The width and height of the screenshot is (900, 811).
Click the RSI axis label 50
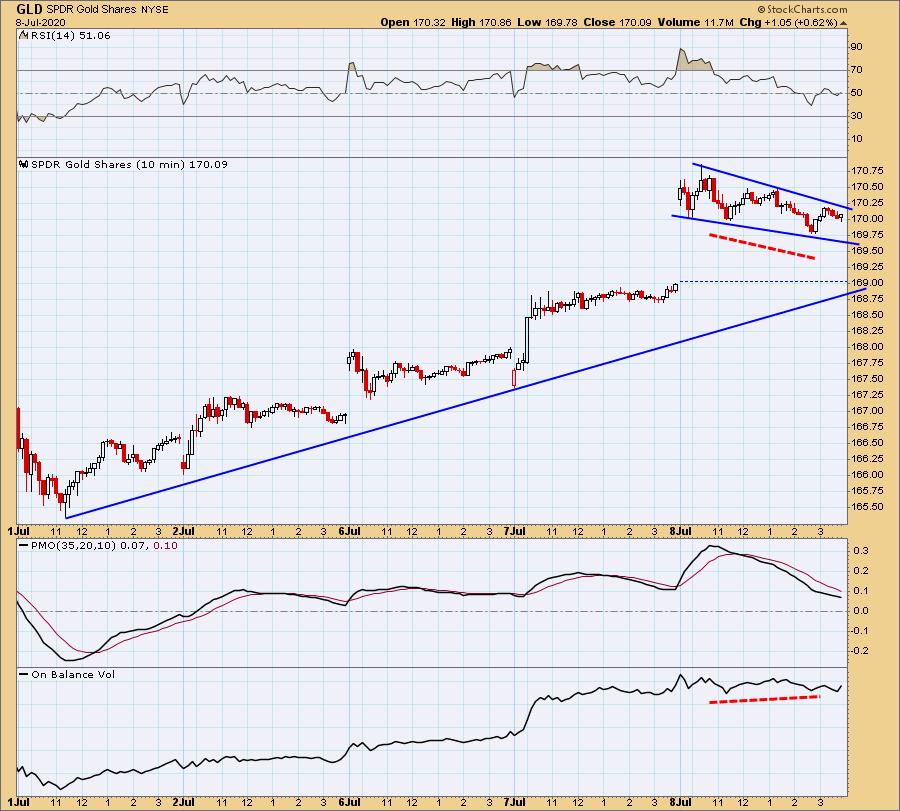coord(857,92)
